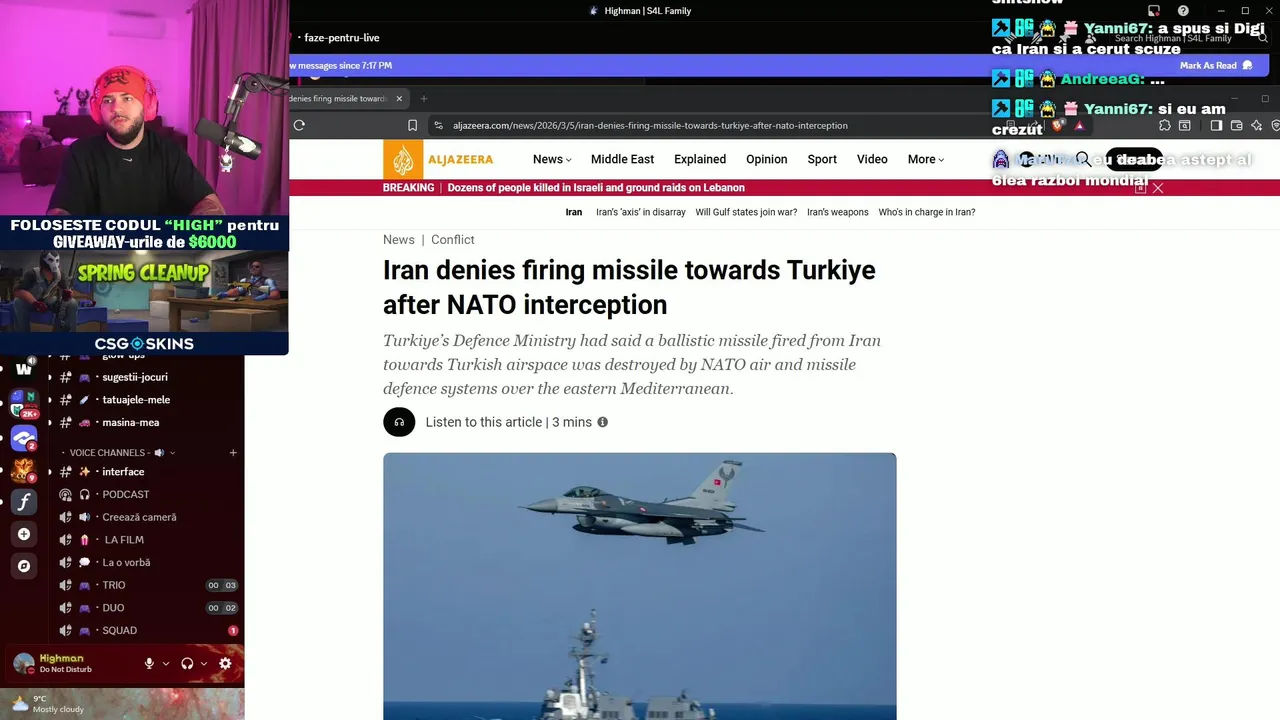Mute the microphone in Discord user panel

[149, 663]
